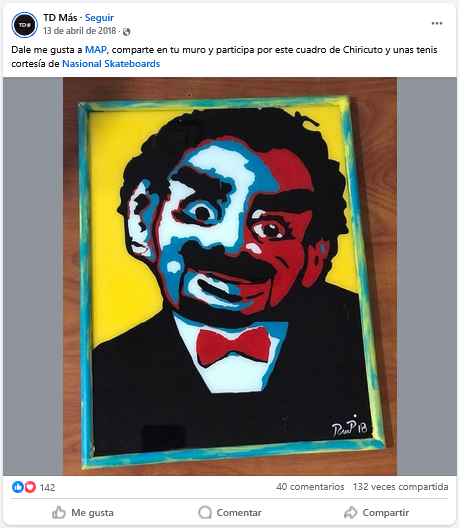
Task: Show the 142 reactions count
Action: click(47, 488)
